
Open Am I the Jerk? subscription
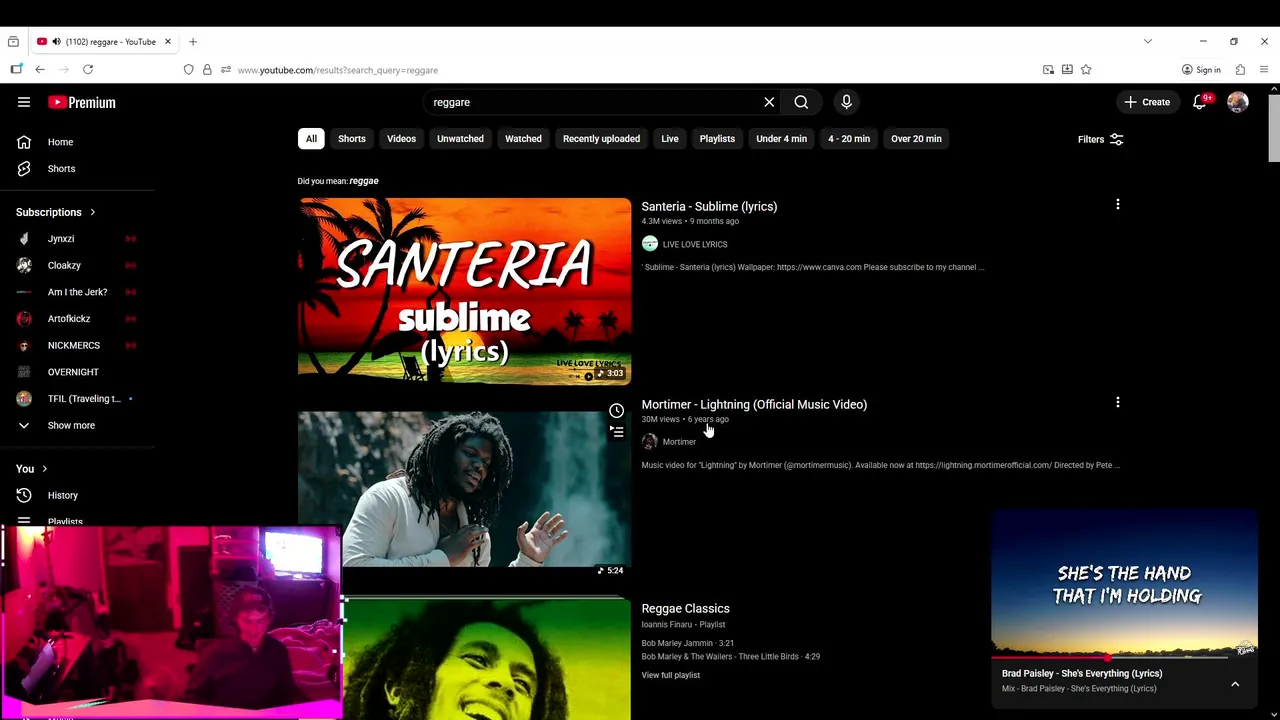coord(78,292)
